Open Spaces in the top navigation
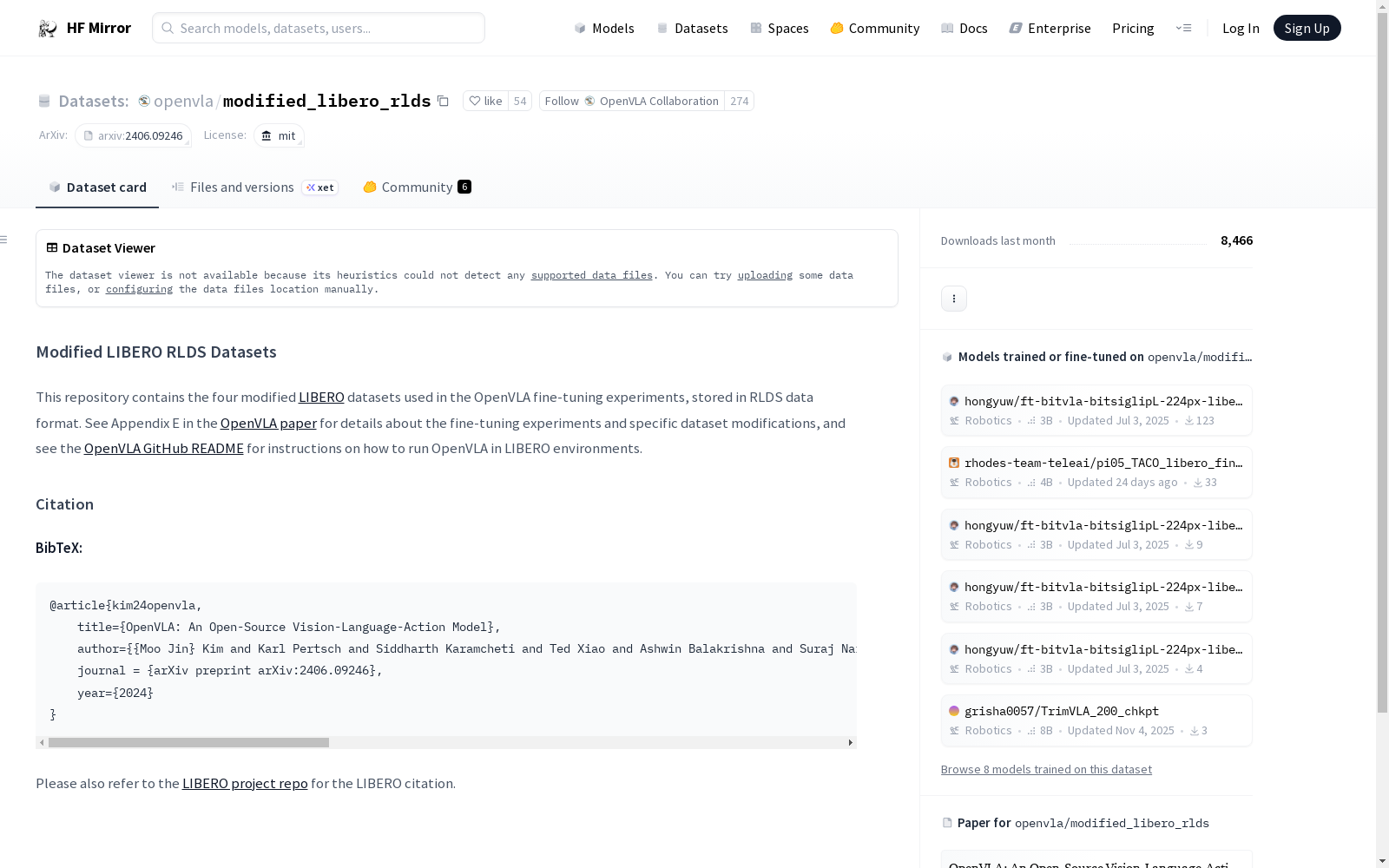1389x868 pixels. 780,28
